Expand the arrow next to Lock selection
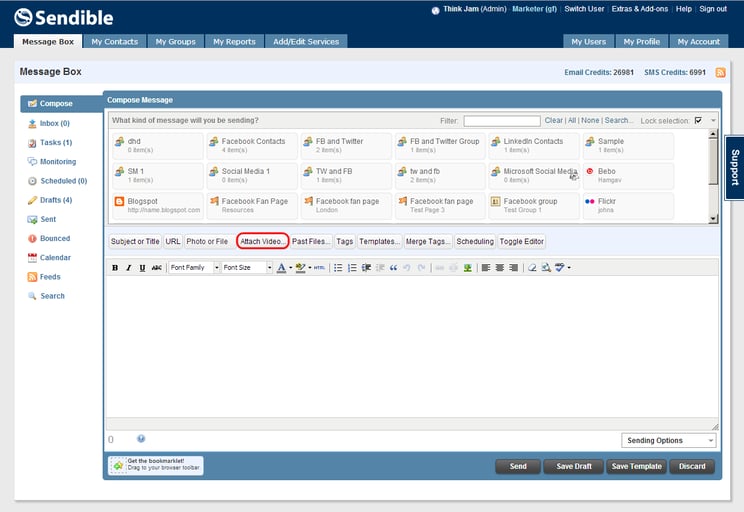 point(713,121)
